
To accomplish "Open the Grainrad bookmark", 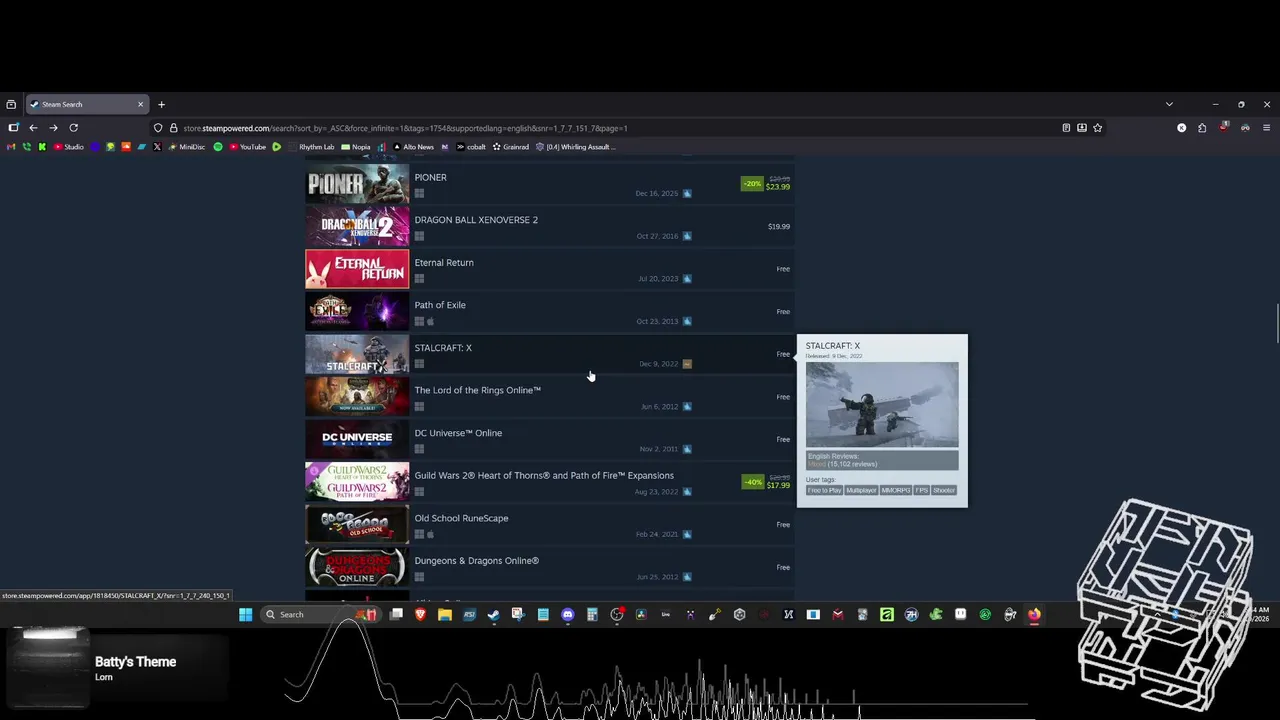I will point(510,147).
